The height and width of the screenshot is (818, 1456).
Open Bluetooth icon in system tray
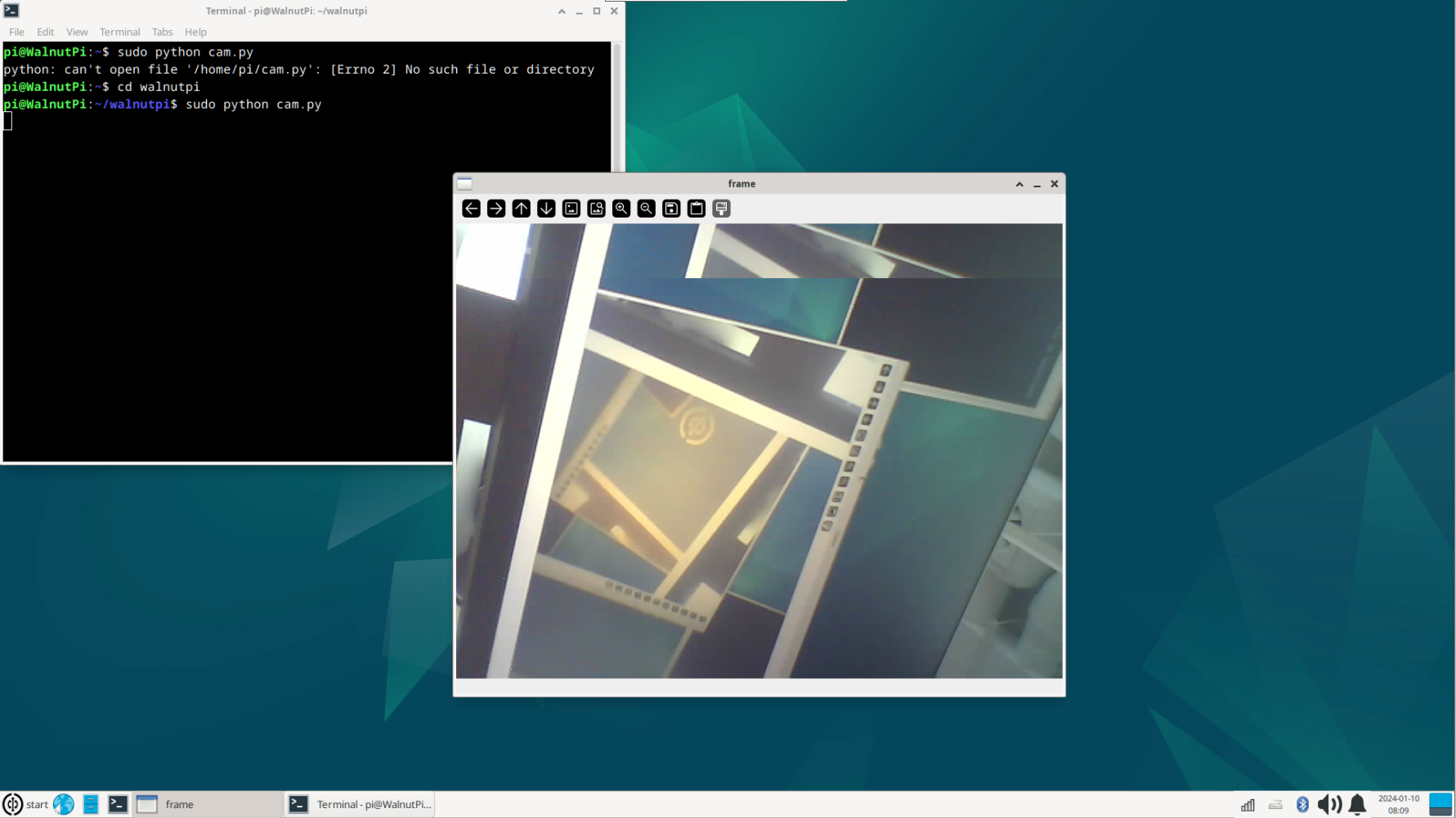tap(1303, 805)
